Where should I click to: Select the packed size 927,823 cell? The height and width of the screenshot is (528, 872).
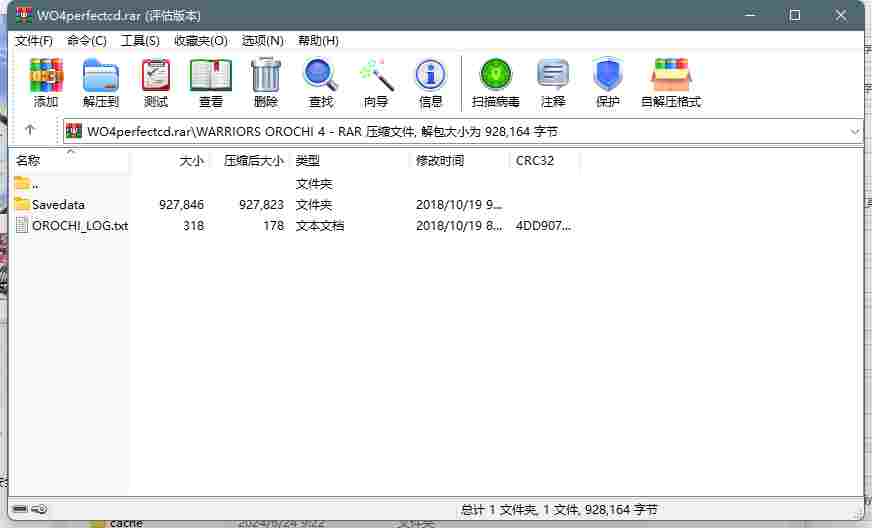[x=261, y=205]
